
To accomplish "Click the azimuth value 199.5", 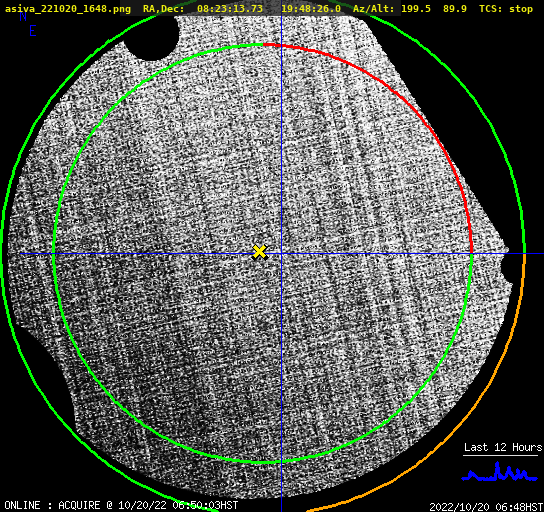I will coord(416,9).
